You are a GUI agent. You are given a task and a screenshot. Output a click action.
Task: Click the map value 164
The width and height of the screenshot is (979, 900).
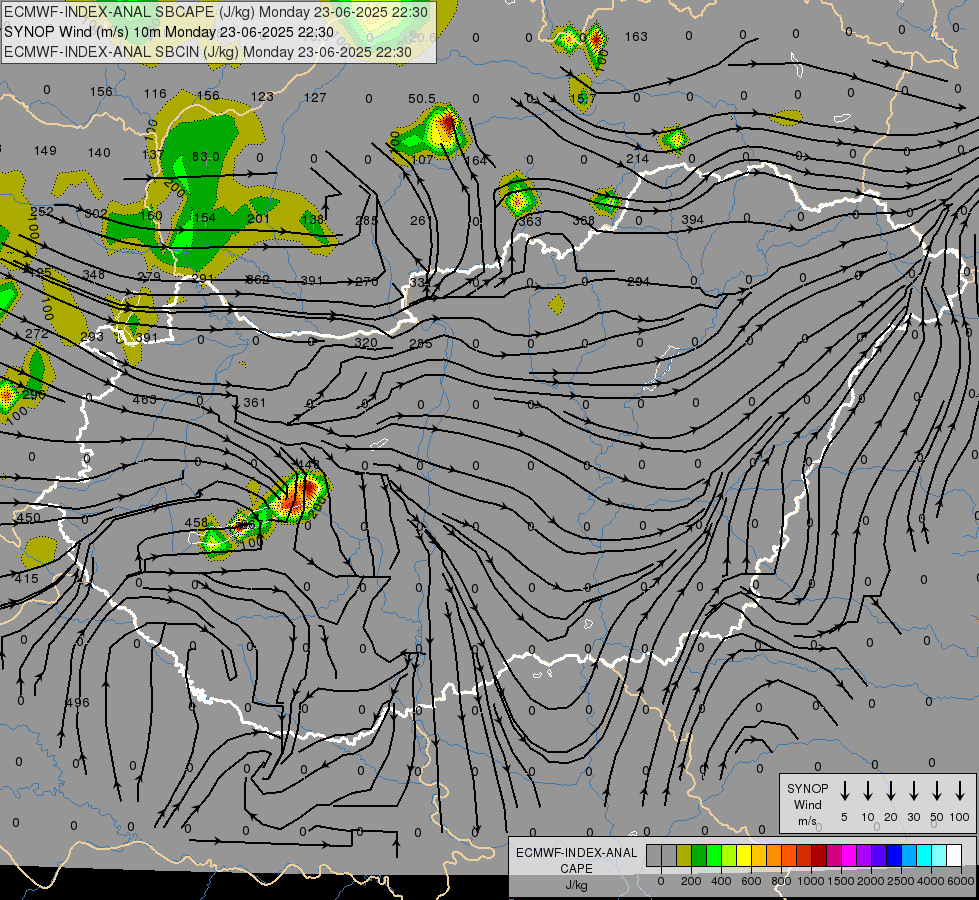476,161
